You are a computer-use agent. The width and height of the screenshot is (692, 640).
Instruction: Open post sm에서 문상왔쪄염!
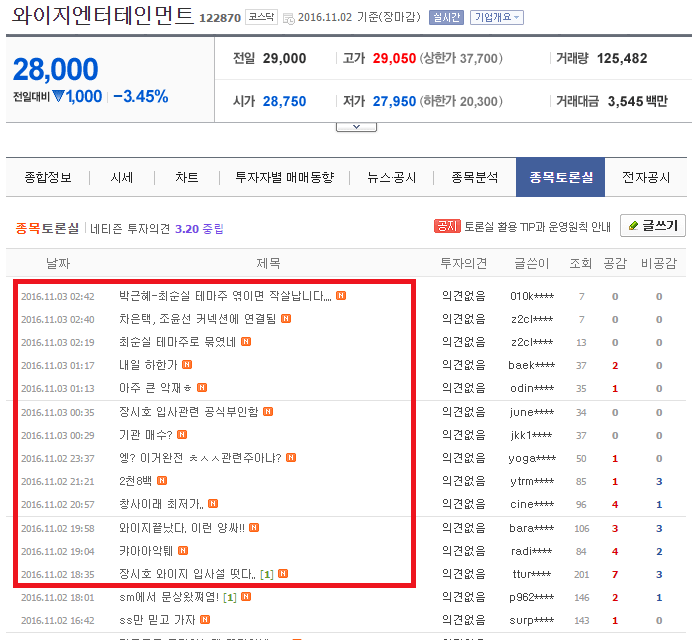[169, 597]
